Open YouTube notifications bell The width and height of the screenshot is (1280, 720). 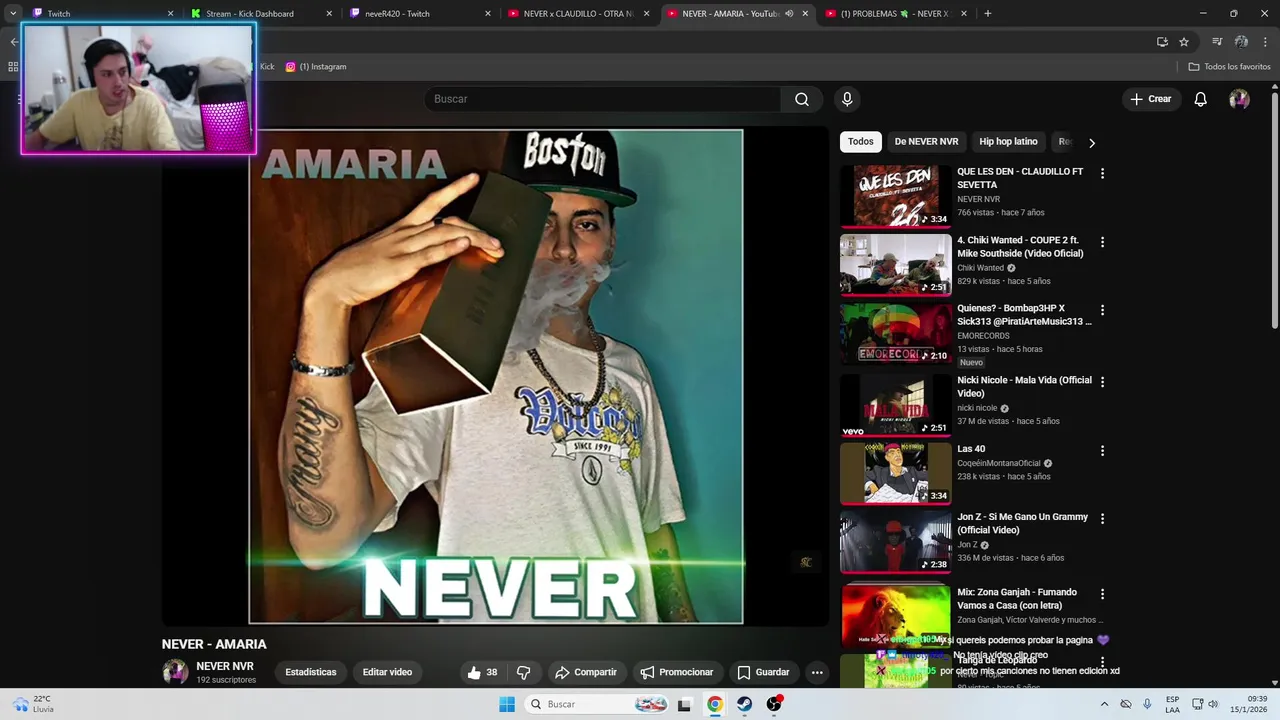(1201, 99)
